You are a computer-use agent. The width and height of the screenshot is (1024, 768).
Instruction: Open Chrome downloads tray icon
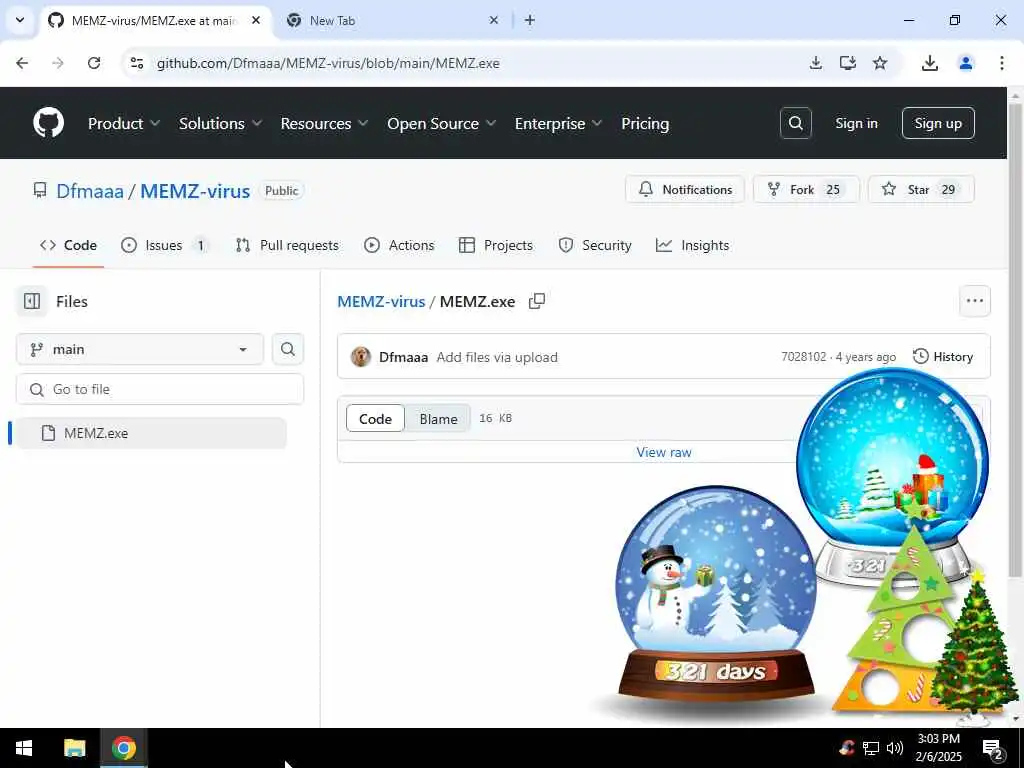click(x=929, y=63)
